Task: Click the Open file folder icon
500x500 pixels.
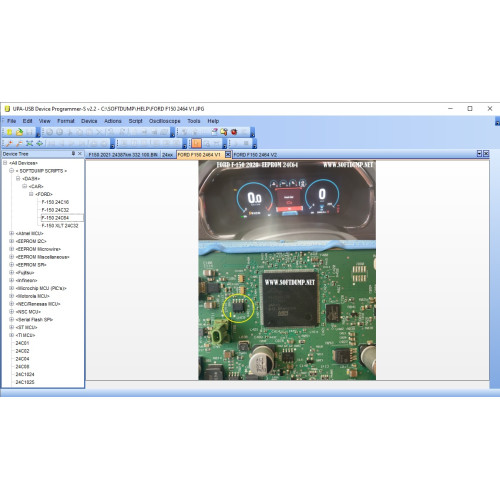Action: pyautogui.click(x=19, y=132)
